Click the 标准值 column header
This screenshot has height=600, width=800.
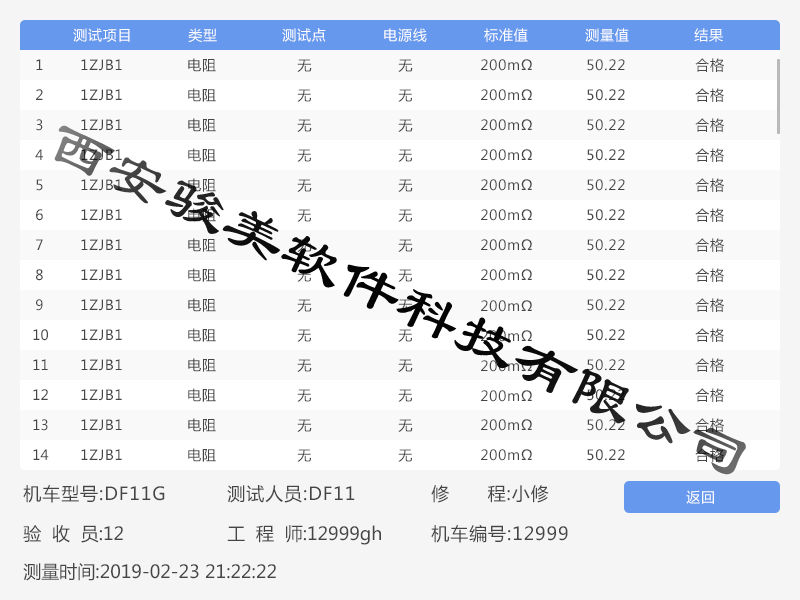tap(506, 36)
